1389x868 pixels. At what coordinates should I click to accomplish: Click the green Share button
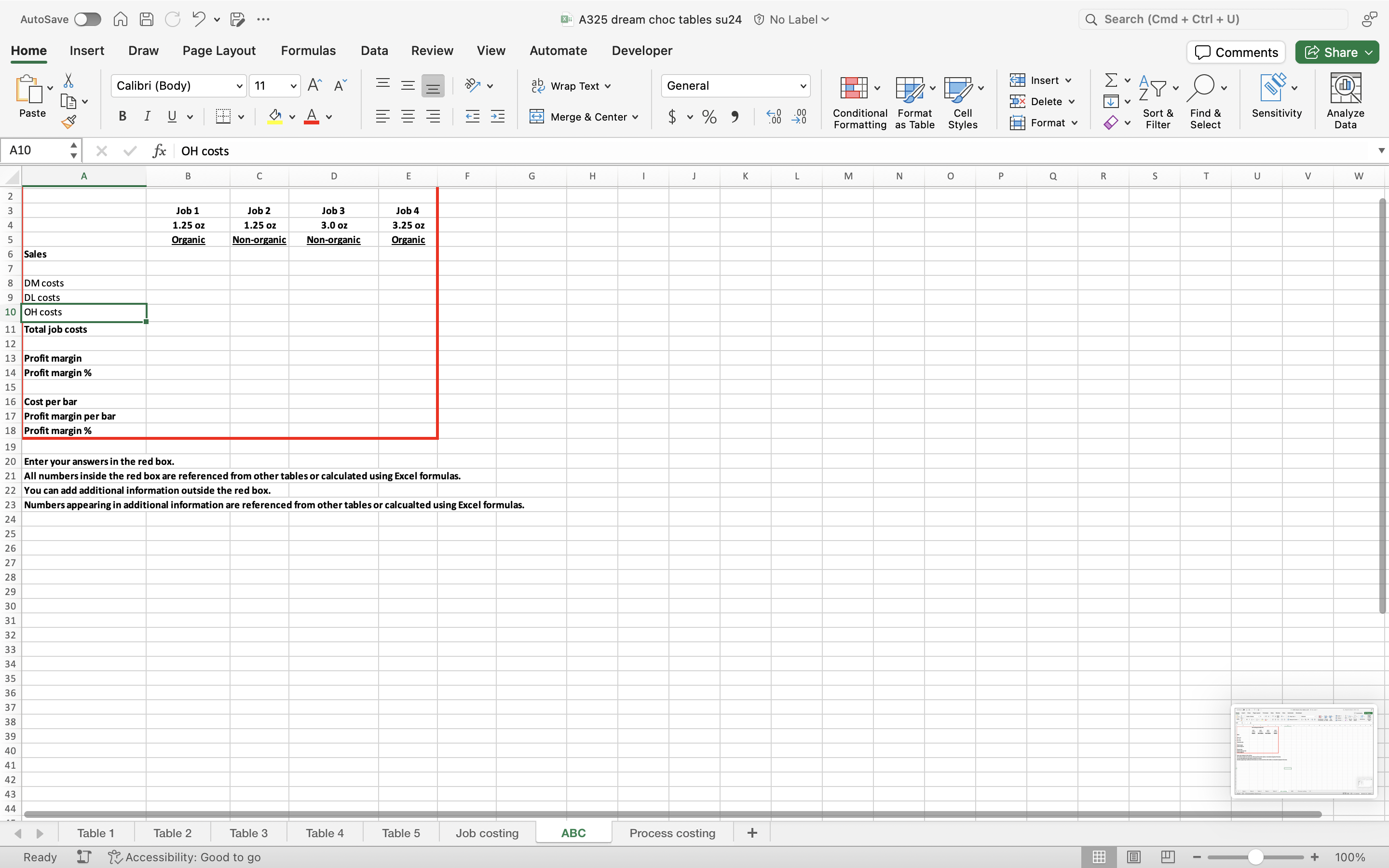coord(1332,52)
